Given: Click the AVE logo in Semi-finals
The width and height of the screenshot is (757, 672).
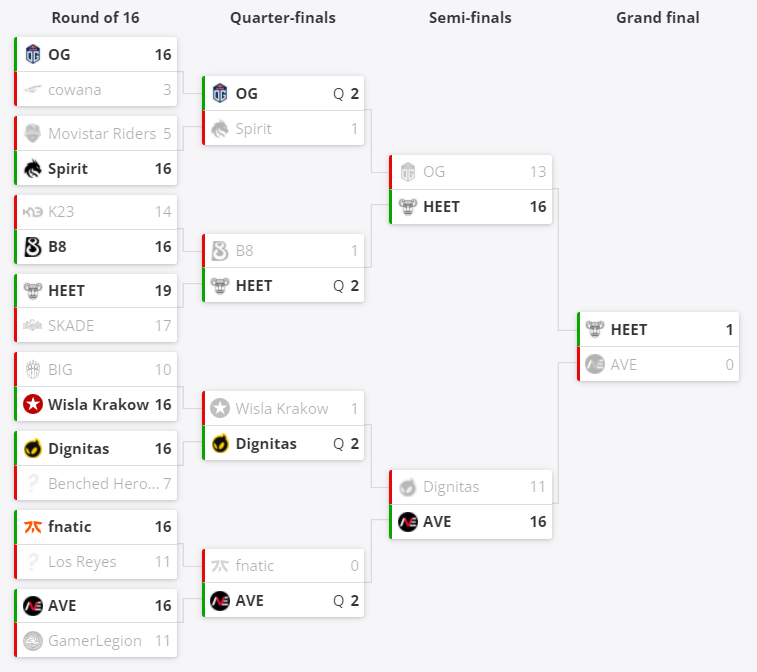Looking at the screenshot, I should [407, 522].
